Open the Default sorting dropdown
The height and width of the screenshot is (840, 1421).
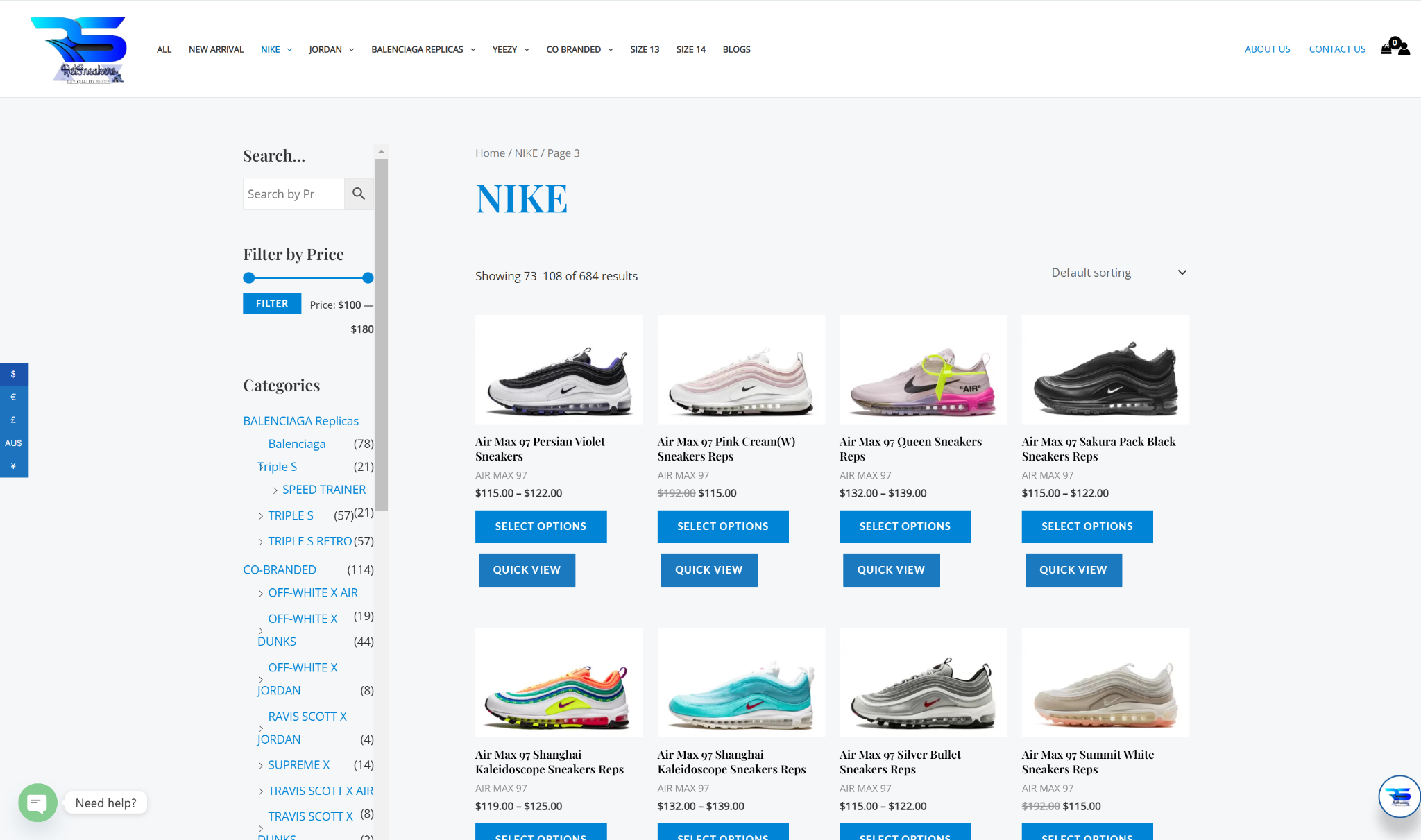1118,273
